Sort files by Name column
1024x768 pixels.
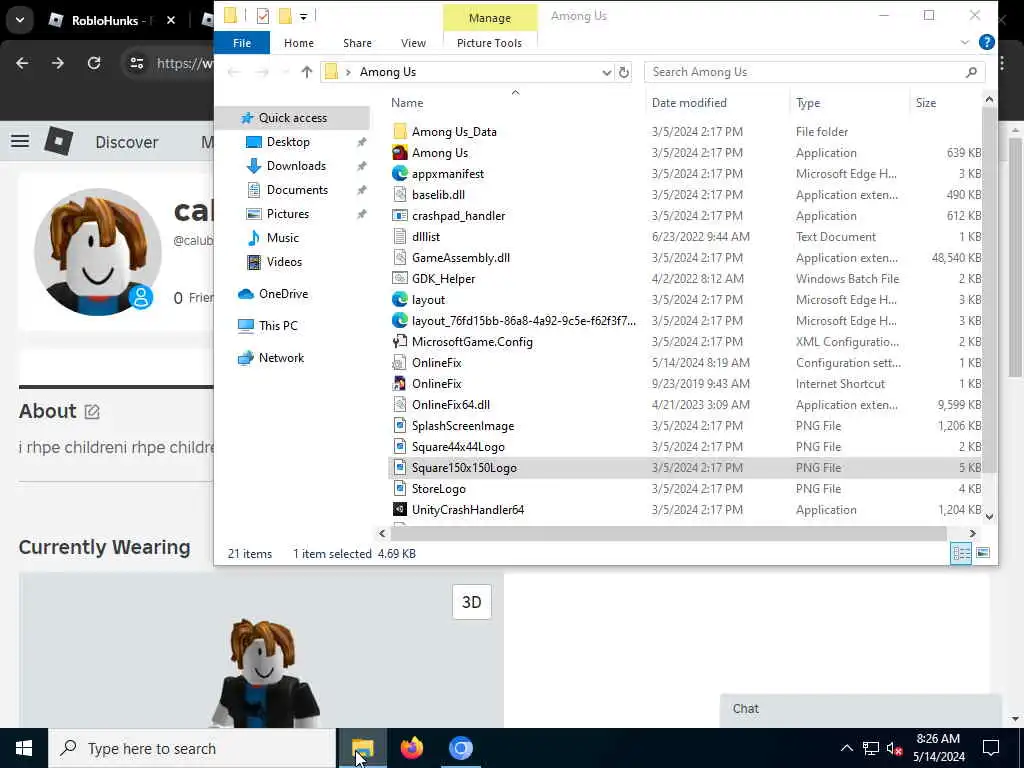pos(407,103)
